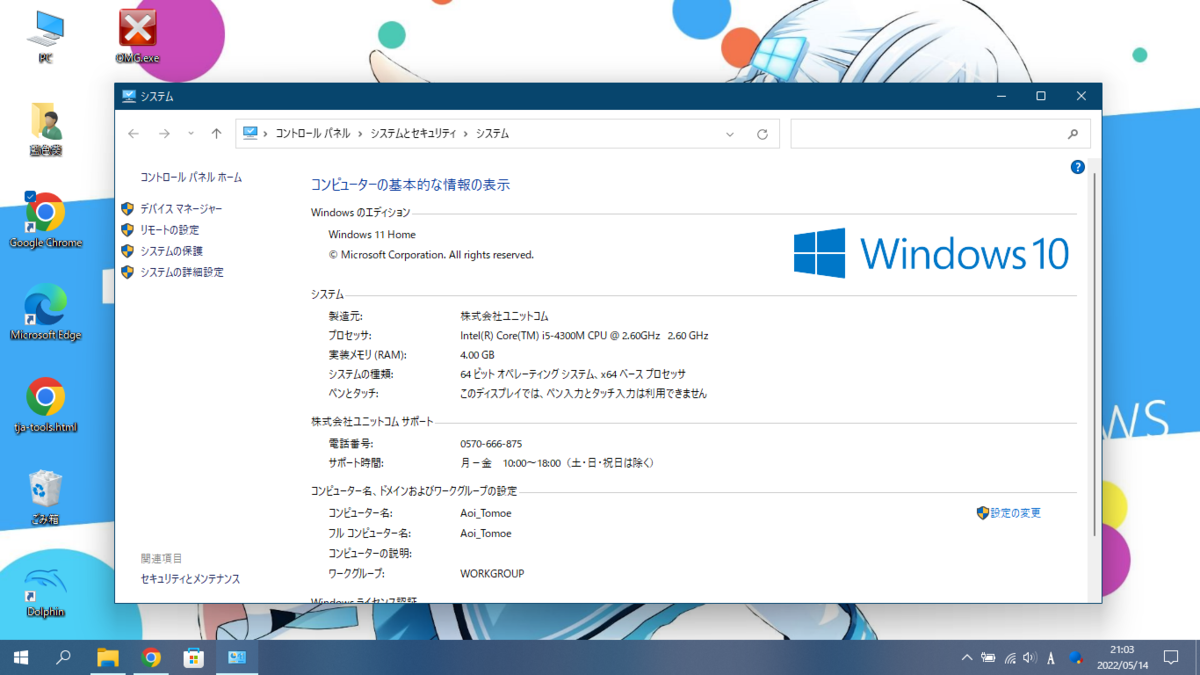Expand chevron after システムとセキュリティ breadcrumb
The height and width of the screenshot is (675, 1200).
point(465,134)
